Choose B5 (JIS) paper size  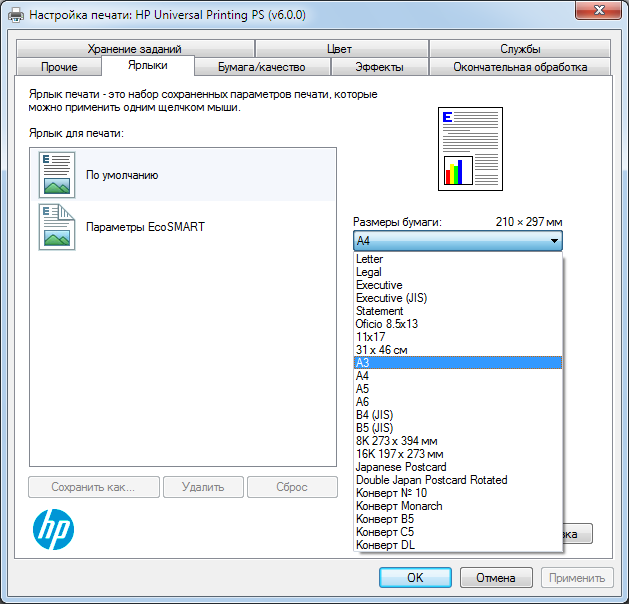coord(458,428)
